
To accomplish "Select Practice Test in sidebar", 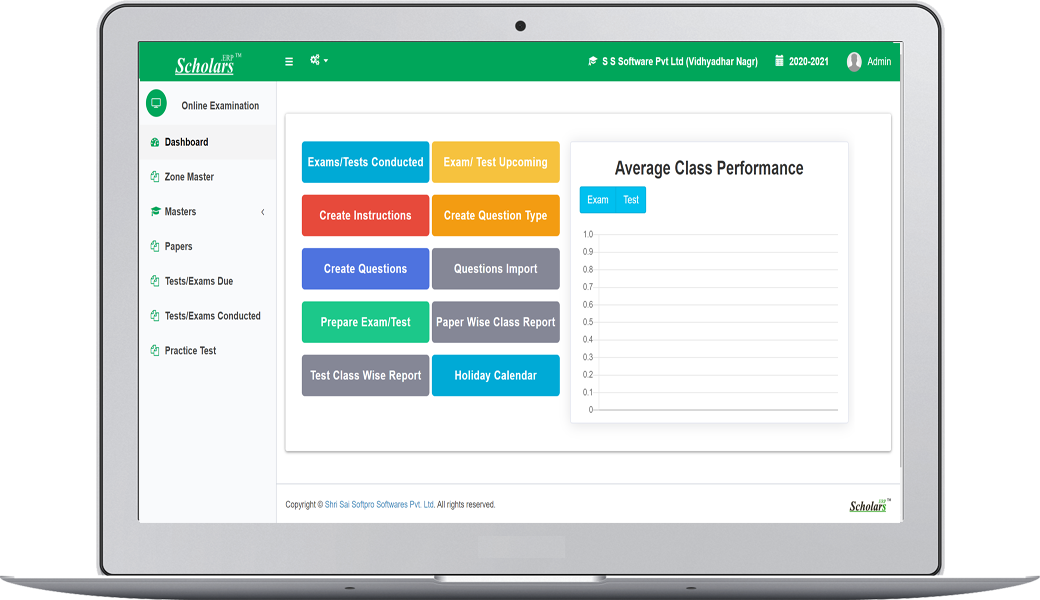I will (x=190, y=351).
